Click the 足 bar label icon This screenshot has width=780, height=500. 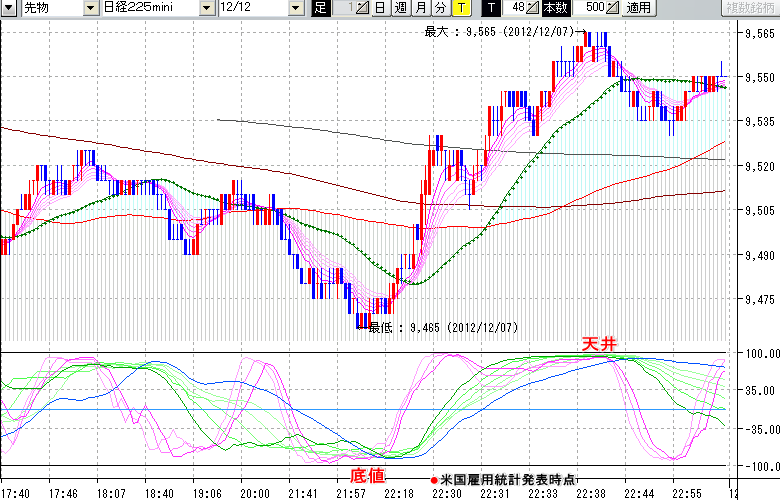point(320,8)
